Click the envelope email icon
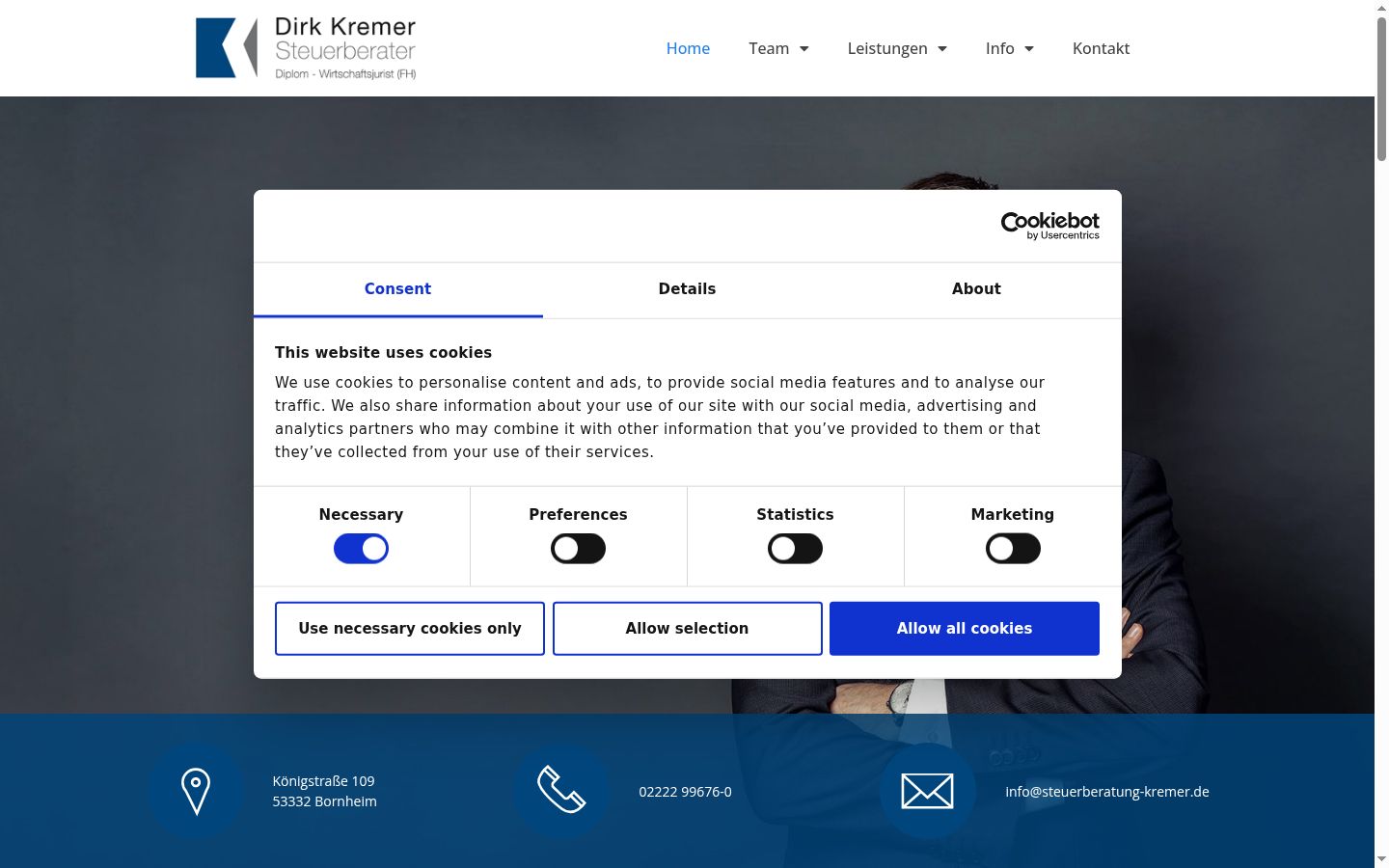The width and height of the screenshot is (1389, 868). coord(927,791)
